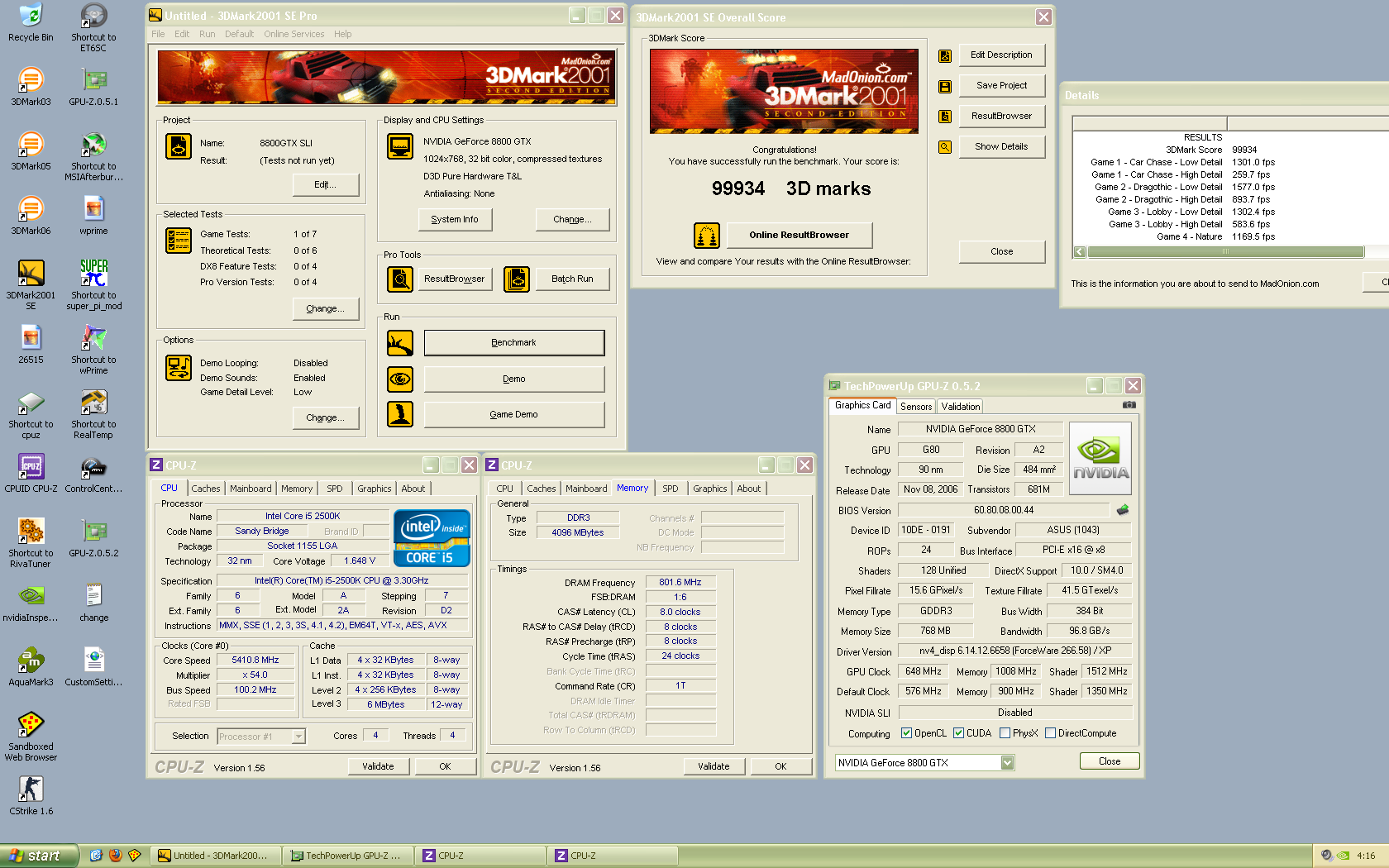Toggle the PhysX checkbox in GPU-Z
This screenshot has height=868, width=1389.
coord(1005,733)
